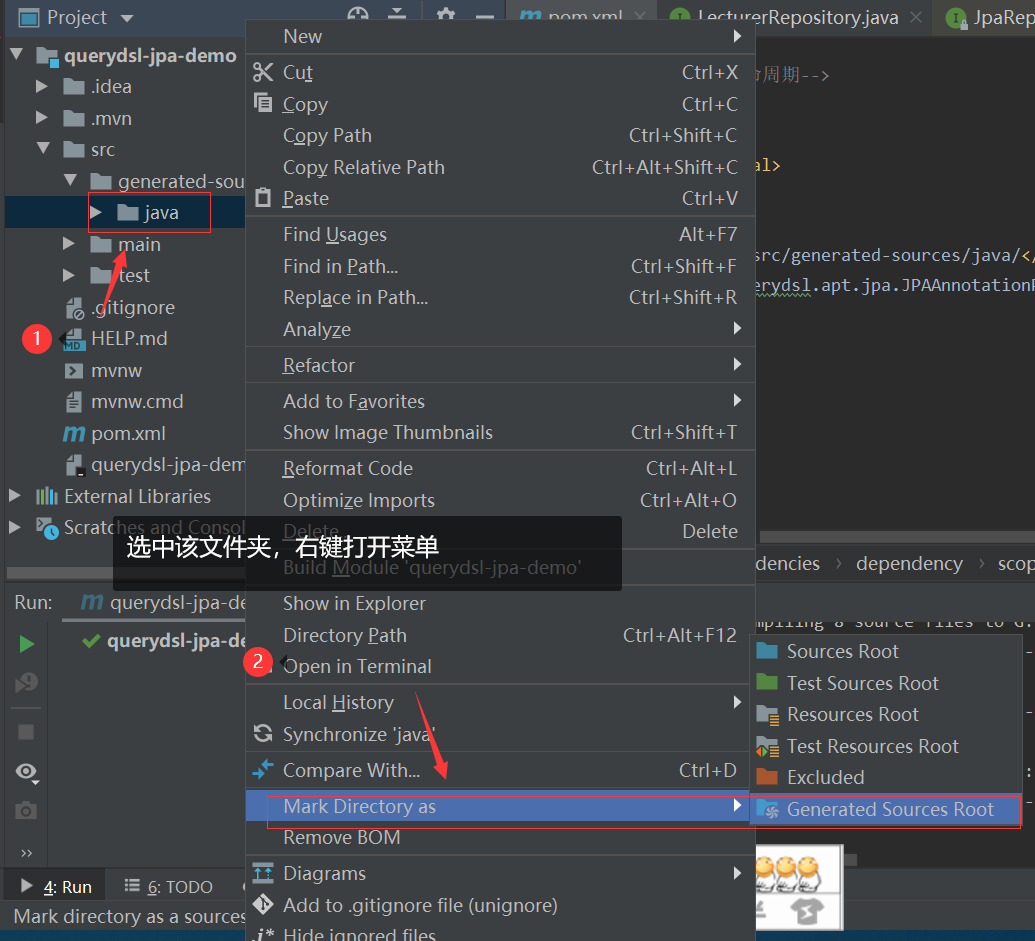Click the Copy icon in context menu

coord(263,103)
